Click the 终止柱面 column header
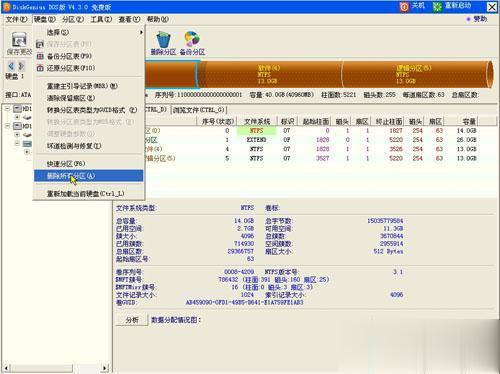The width and height of the screenshot is (500, 374). (389, 121)
